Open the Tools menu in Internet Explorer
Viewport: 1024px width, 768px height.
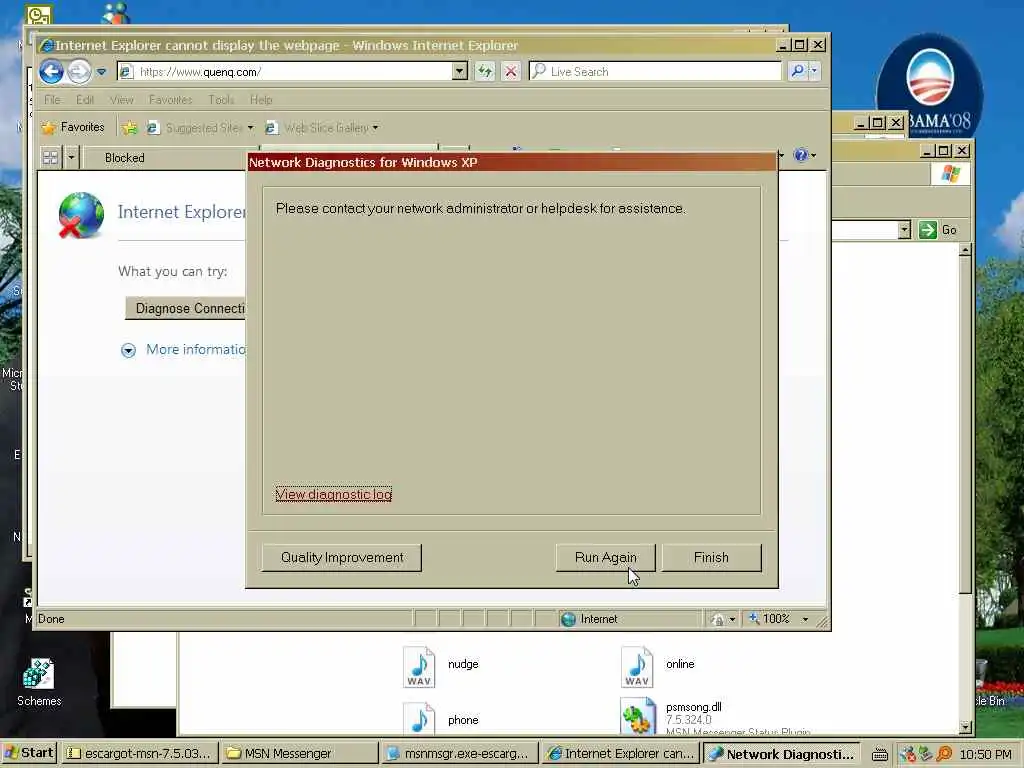(221, 100)
